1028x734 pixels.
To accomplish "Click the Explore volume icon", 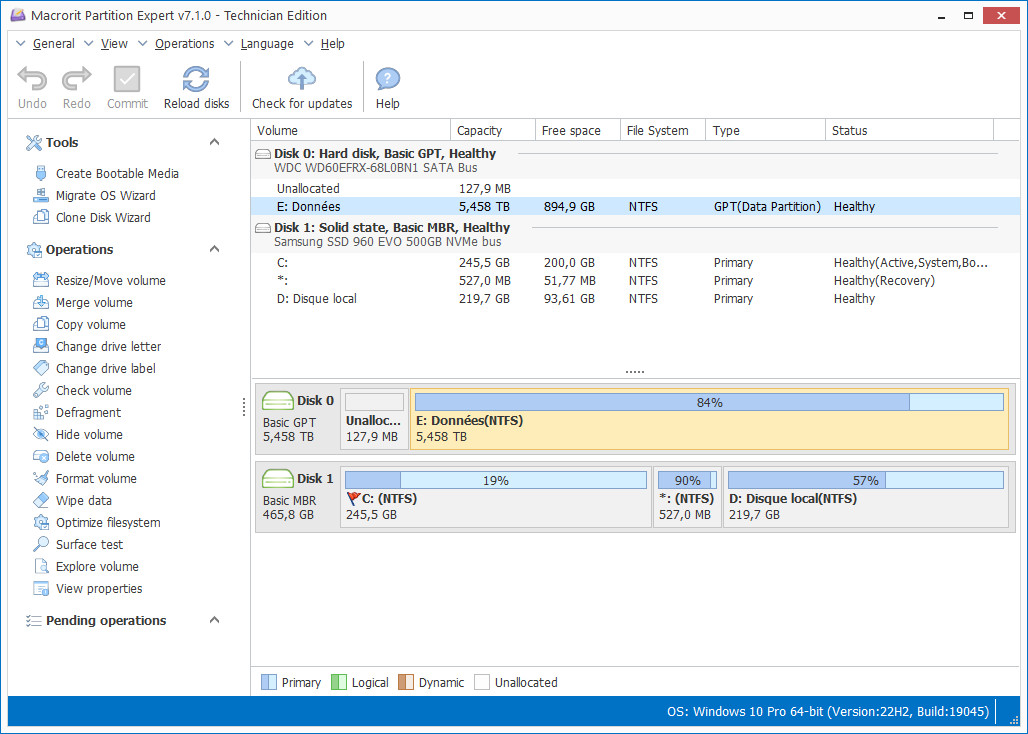I will [41, 566].
